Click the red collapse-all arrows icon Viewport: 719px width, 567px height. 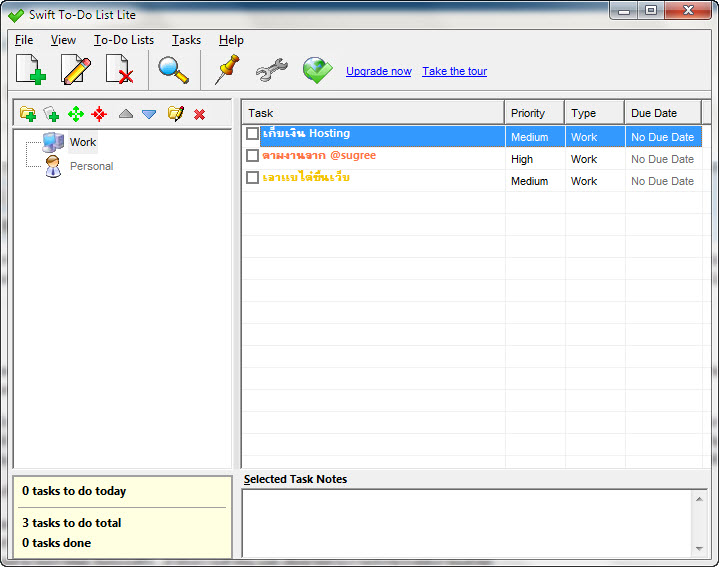(x=98, y=114)
